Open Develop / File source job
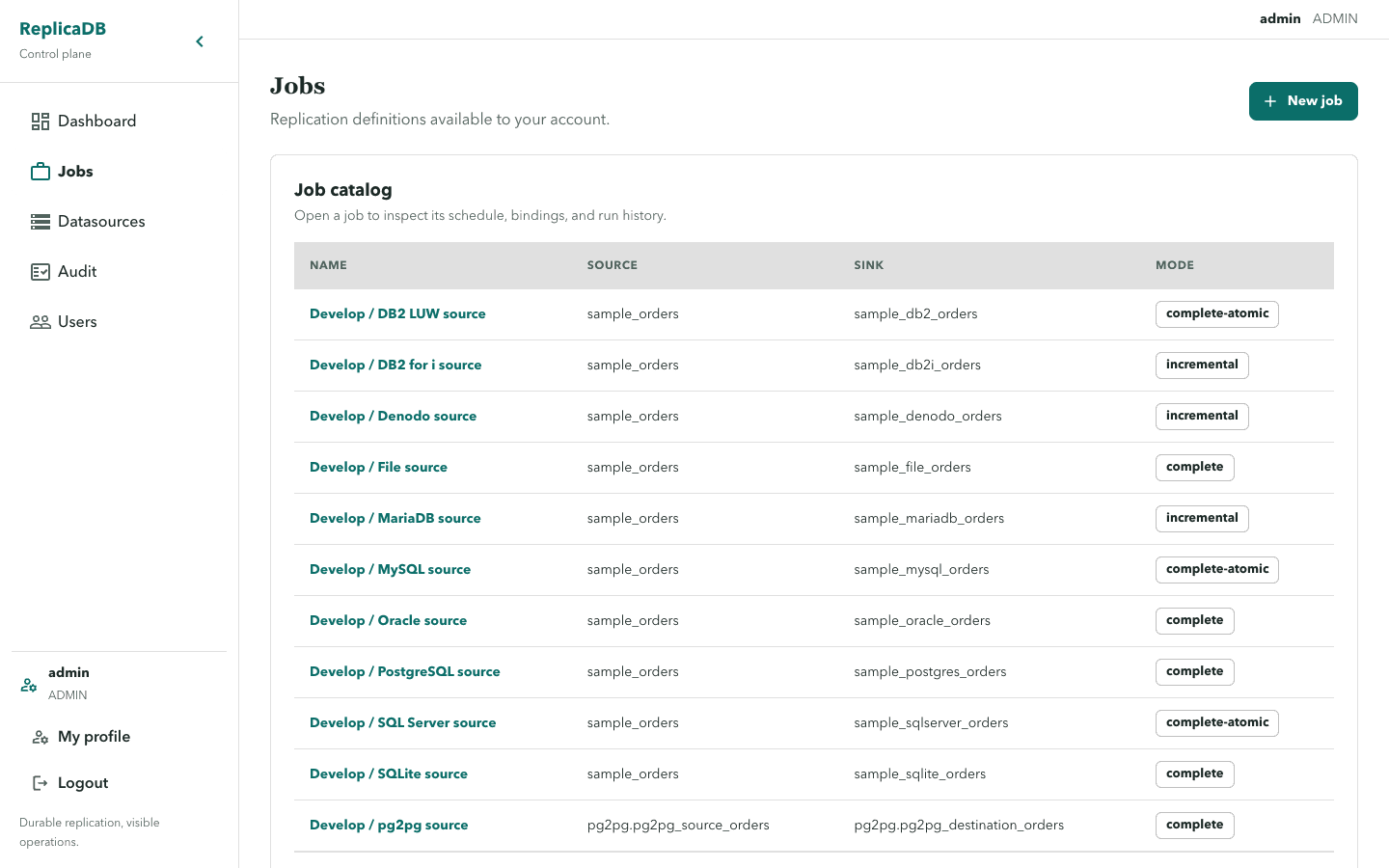 click(x=378, y=468)
